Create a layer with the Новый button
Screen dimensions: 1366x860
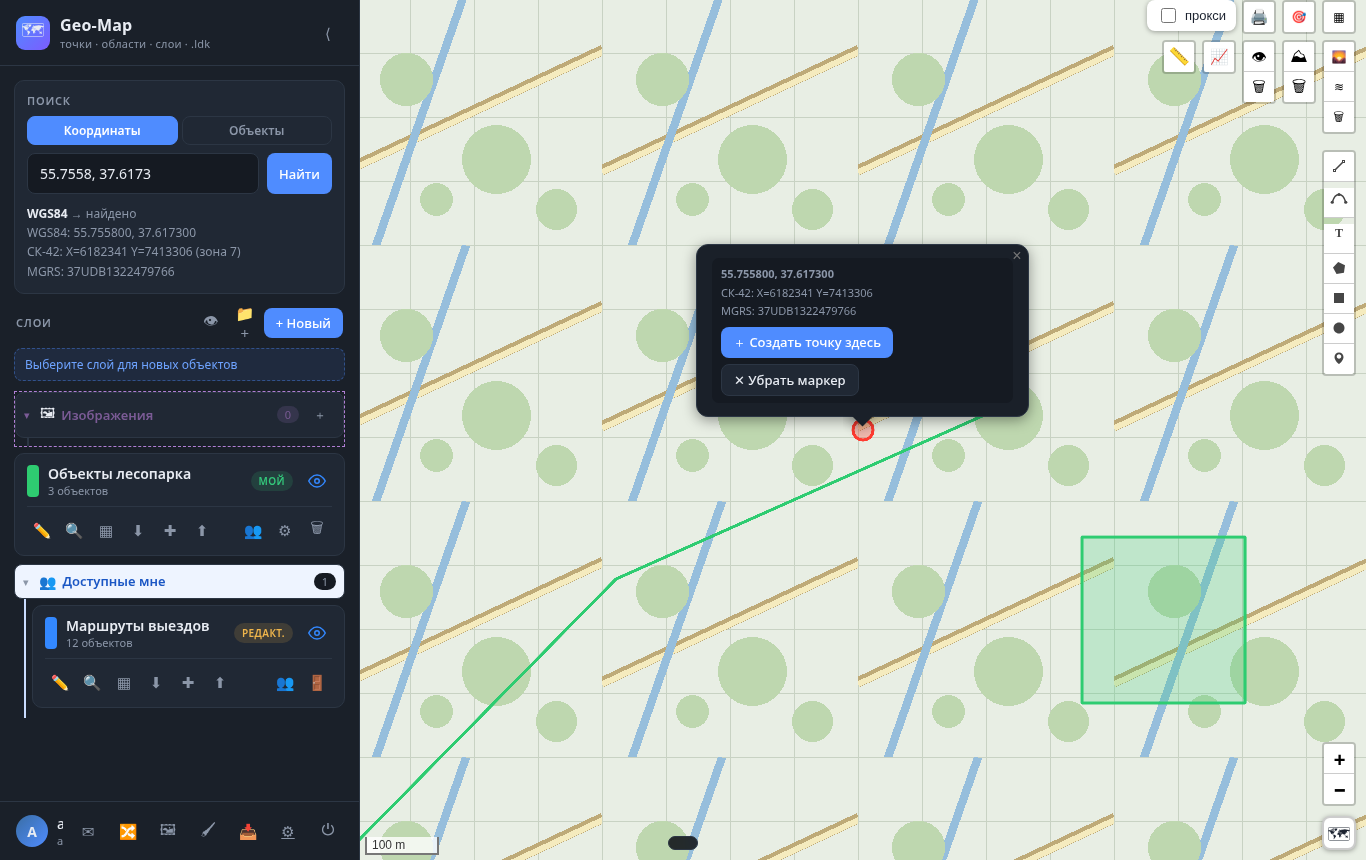coord(303,323)
